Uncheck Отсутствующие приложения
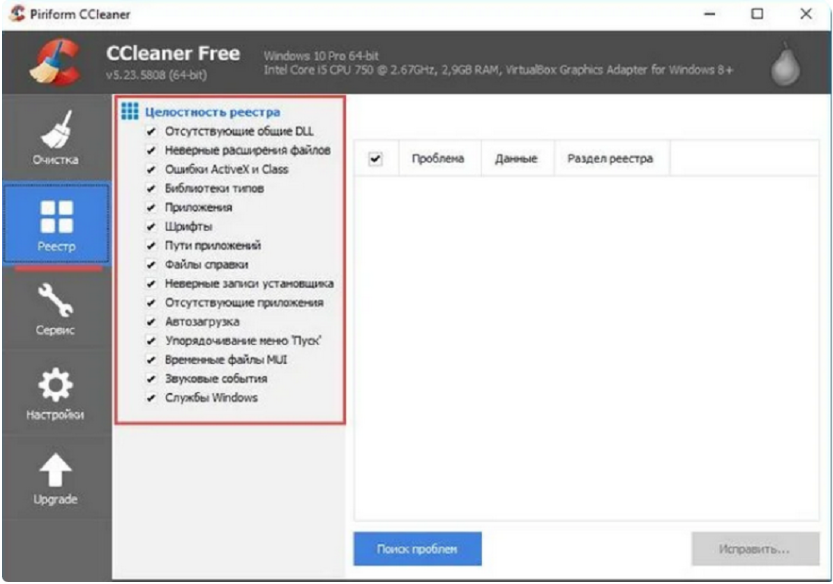 [x=151, y=303]
